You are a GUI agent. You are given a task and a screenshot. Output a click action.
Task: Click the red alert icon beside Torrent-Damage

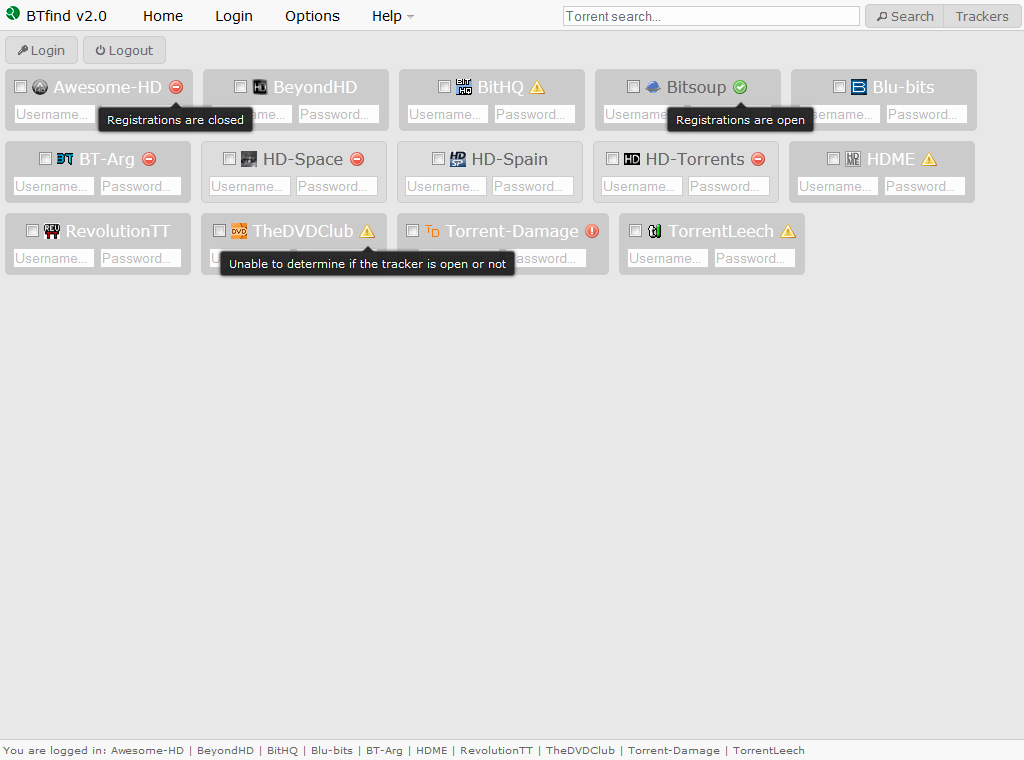click(x=591, y=231)
